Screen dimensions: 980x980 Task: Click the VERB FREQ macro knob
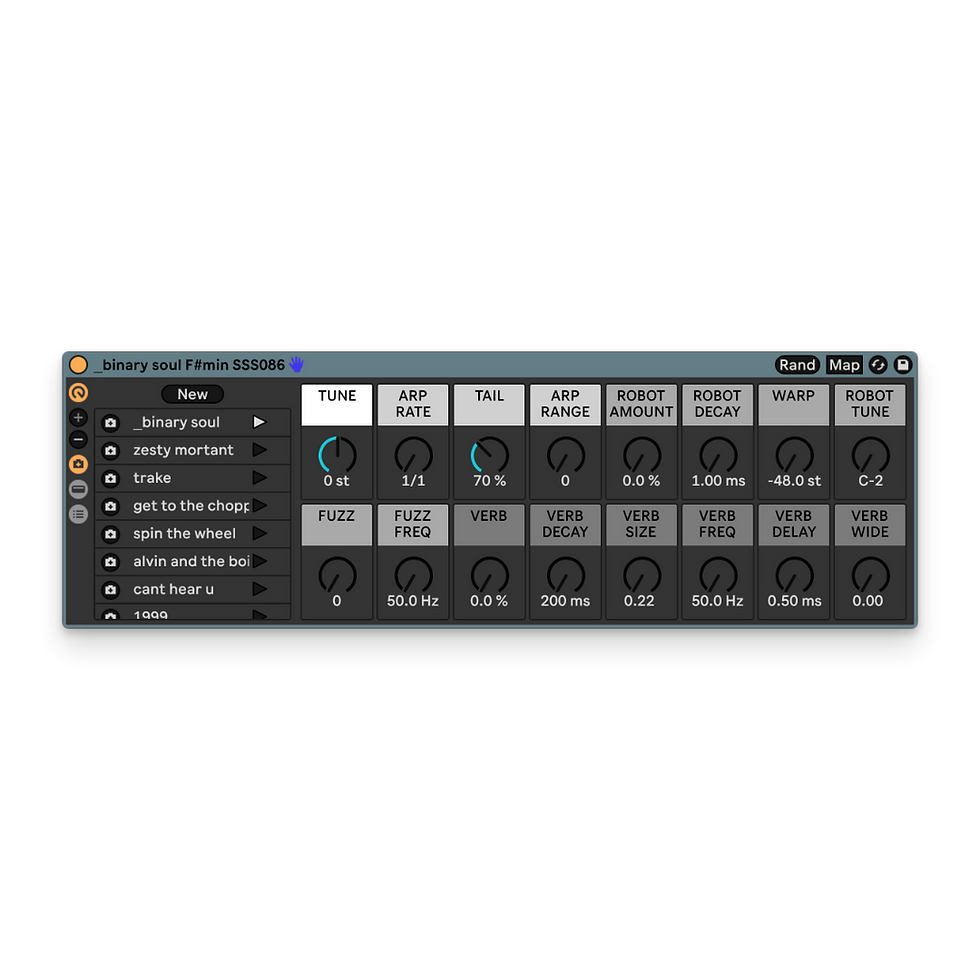pos(718,575)
